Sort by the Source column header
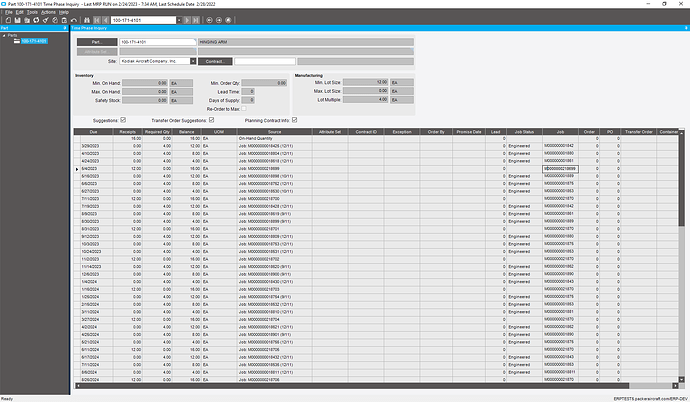 [x=274, y=132]
